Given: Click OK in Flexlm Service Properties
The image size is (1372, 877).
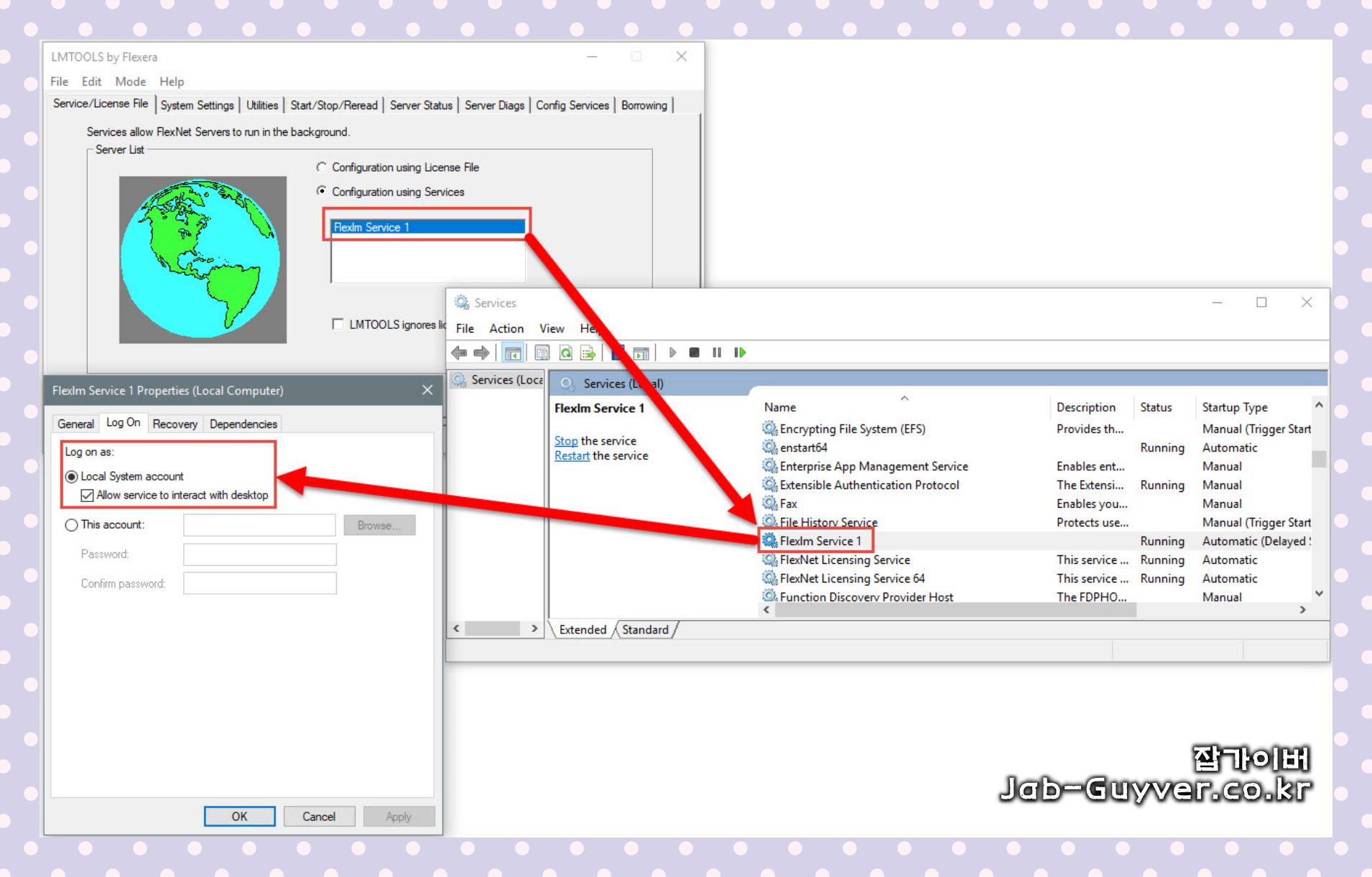Looking at the screenshot, I should coord(239,817).
